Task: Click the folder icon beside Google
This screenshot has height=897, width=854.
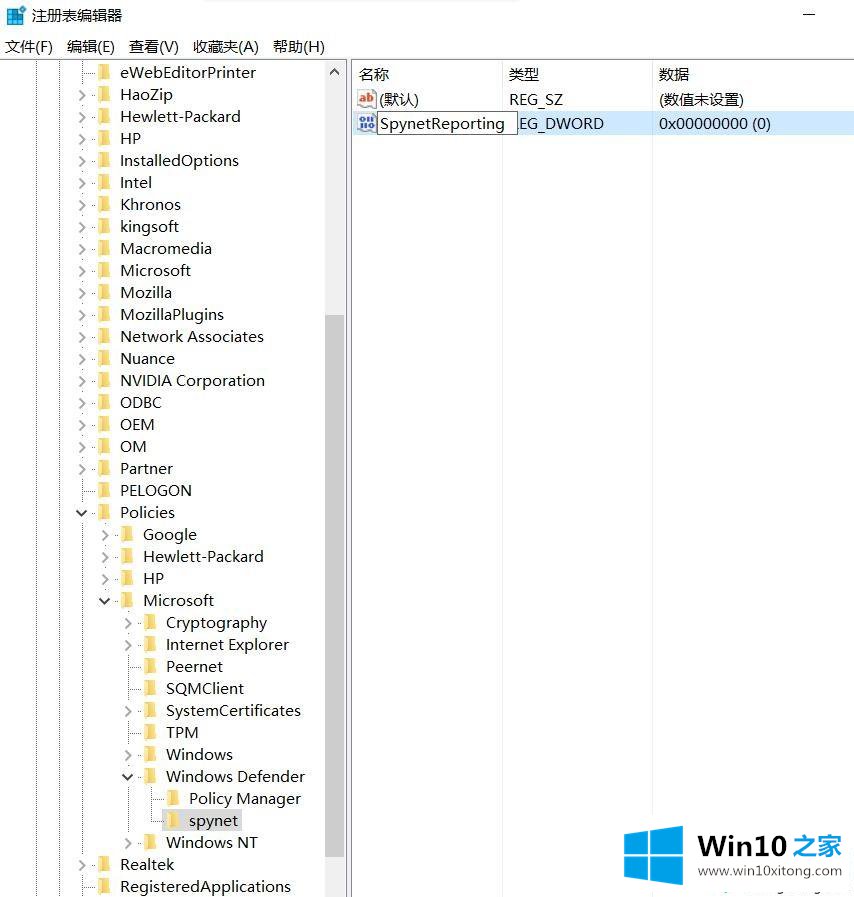Action: [x=127, y=534]
